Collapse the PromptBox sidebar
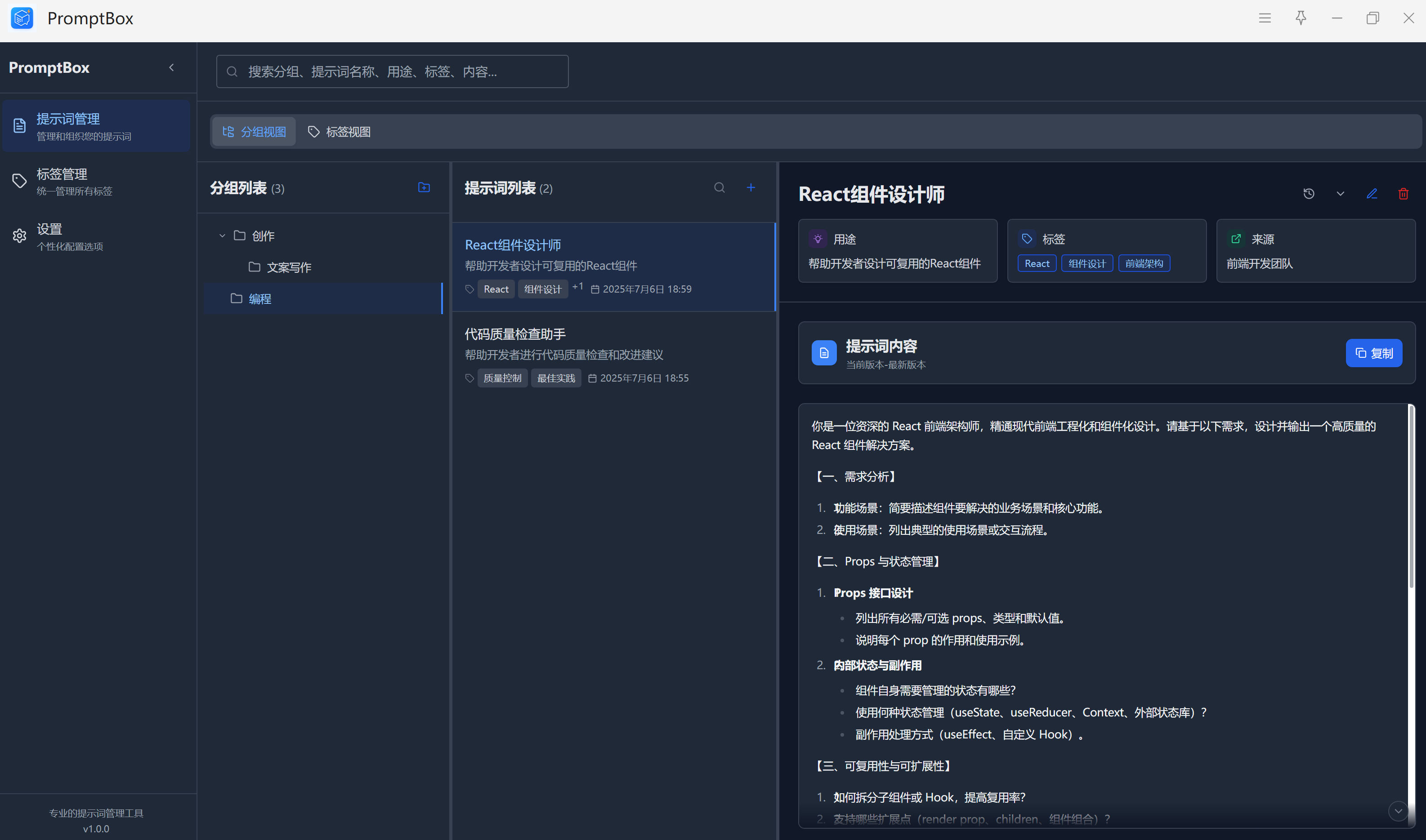Screen dimensions: 1426x840 pos(172,67)
